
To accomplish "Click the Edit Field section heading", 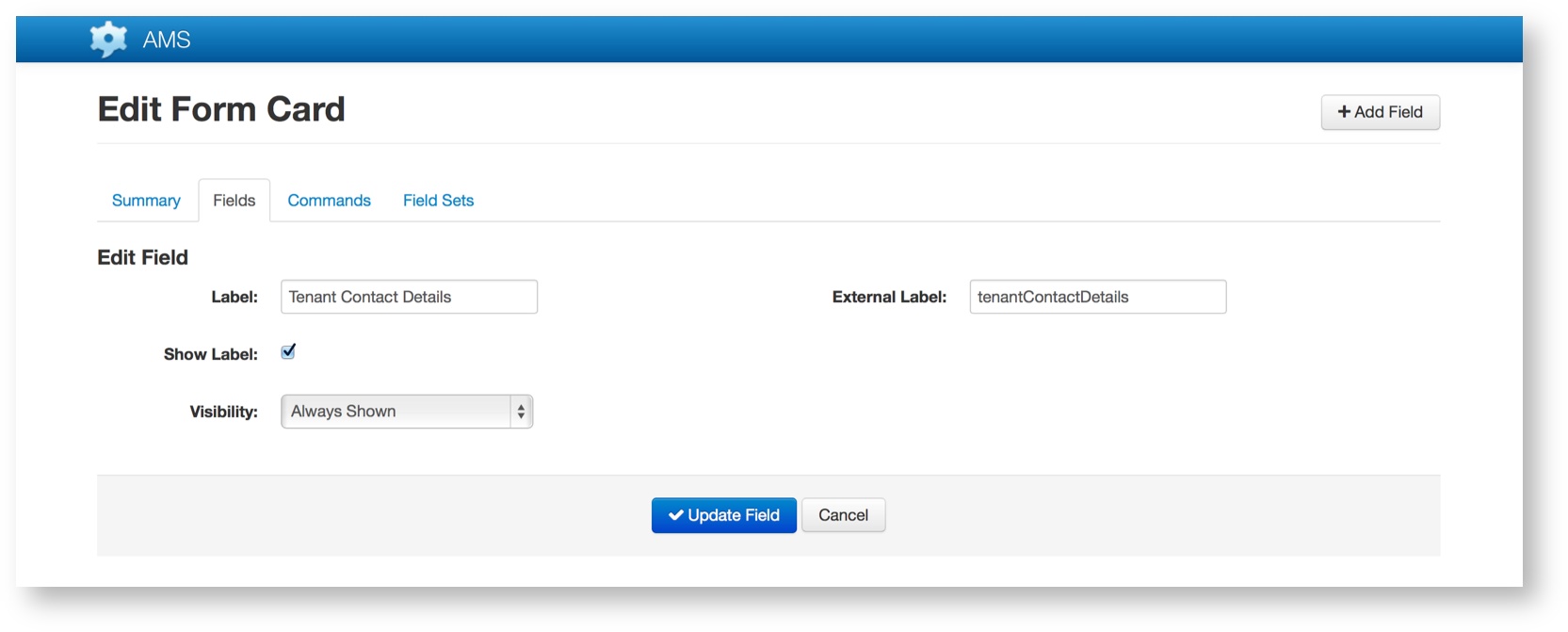I will click(x=143, y=258).
